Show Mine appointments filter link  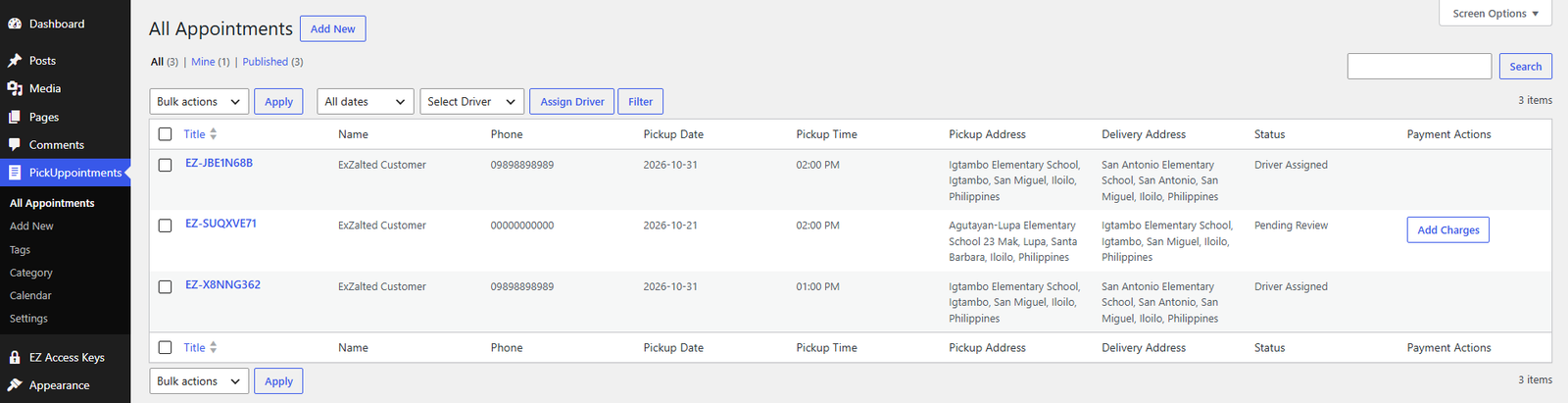(203, 62)
